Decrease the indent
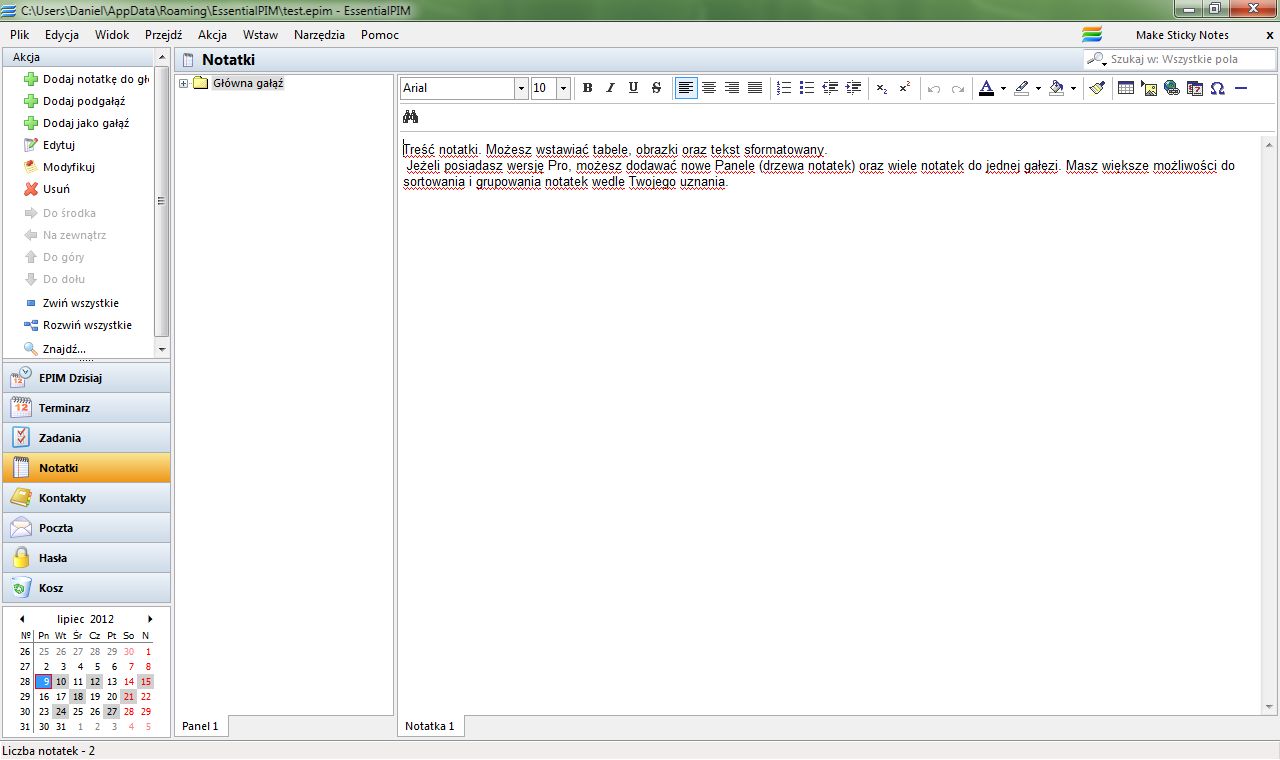The width and height of the screenshot is (1280, 760). pos(830,88)
